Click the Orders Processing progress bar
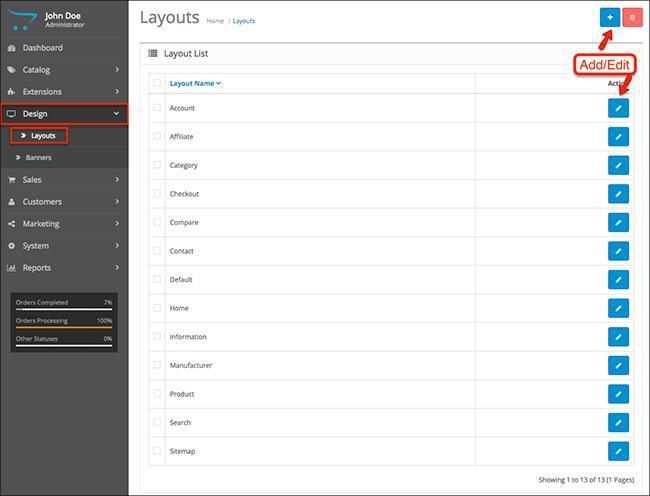The width and height of the screenshot is (650, 496). click(64, 326)
